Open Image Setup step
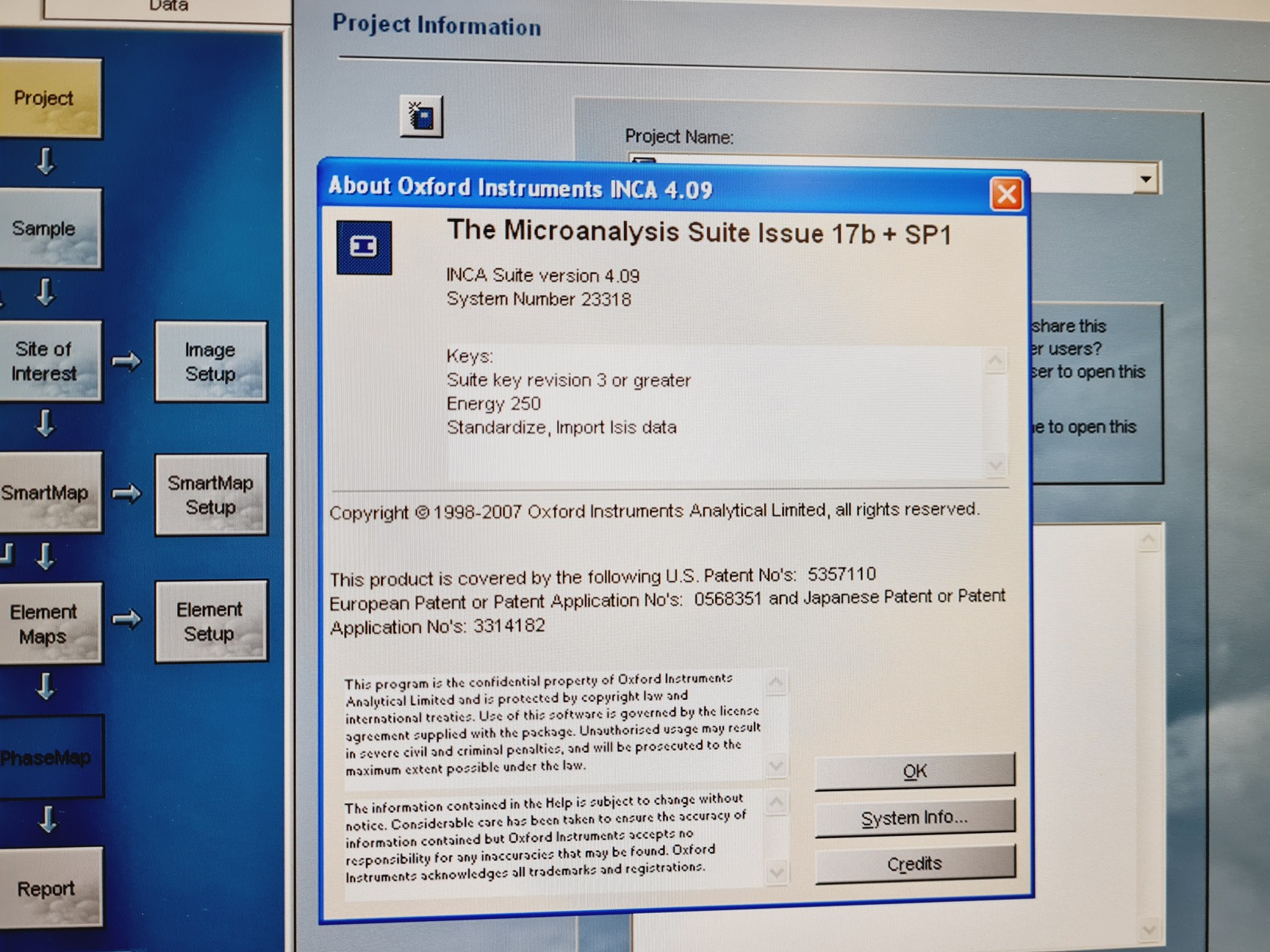The width and height of the screenshot is (1270, 952). (211, 362)
